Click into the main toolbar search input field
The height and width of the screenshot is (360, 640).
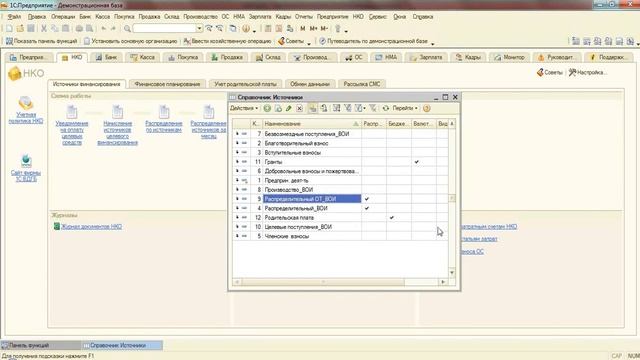click(164, 29)
